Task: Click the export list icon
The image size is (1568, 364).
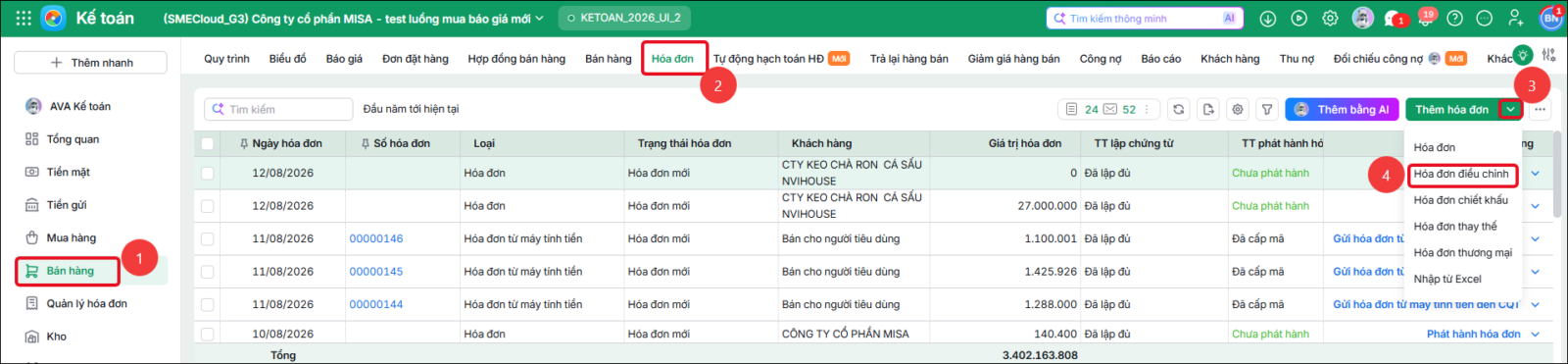Action: (x=1208, y=109)
